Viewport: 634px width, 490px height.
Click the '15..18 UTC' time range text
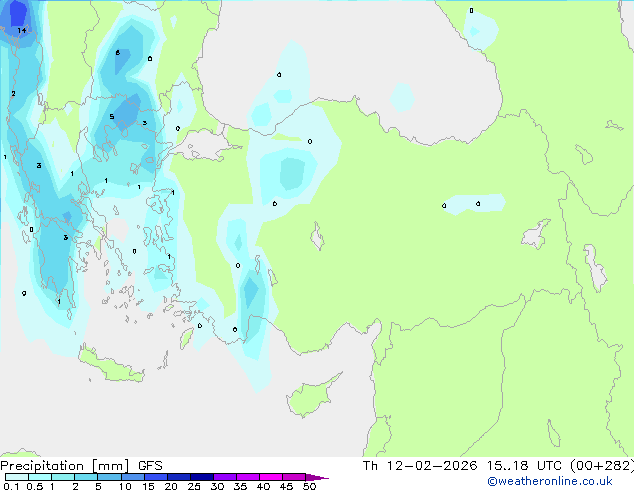click(524, 466)
